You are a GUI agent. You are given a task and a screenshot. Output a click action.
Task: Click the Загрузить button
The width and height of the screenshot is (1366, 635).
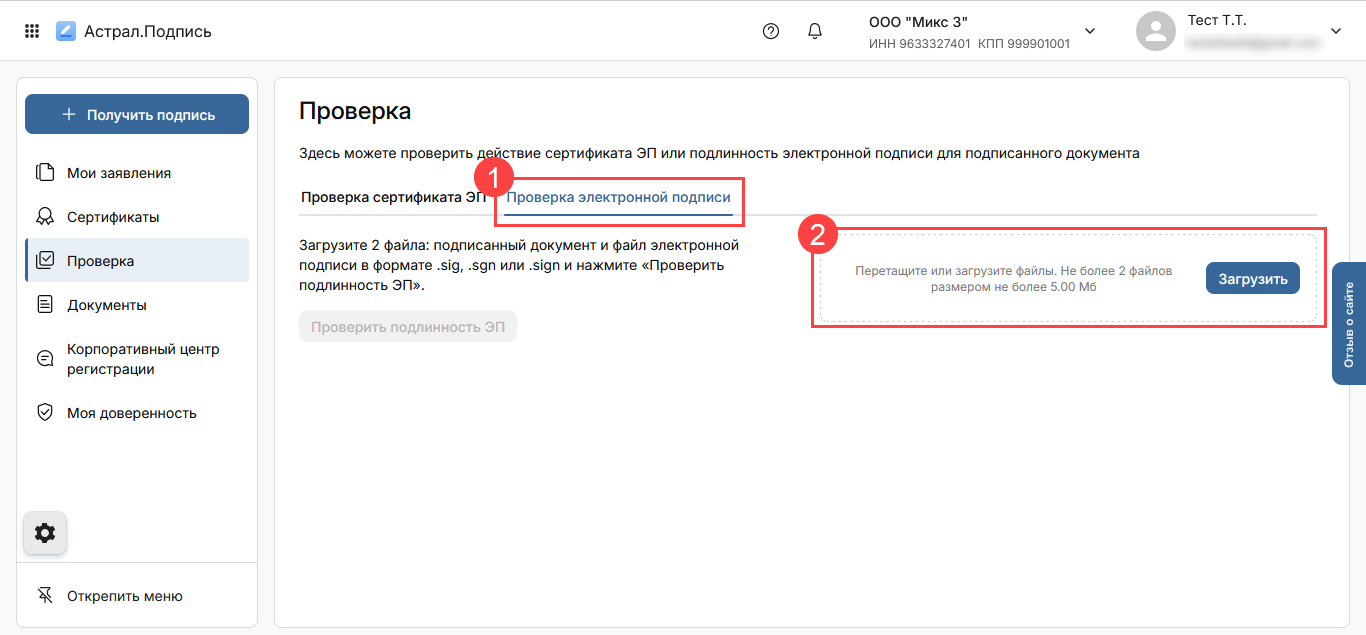click(1252, 279)
